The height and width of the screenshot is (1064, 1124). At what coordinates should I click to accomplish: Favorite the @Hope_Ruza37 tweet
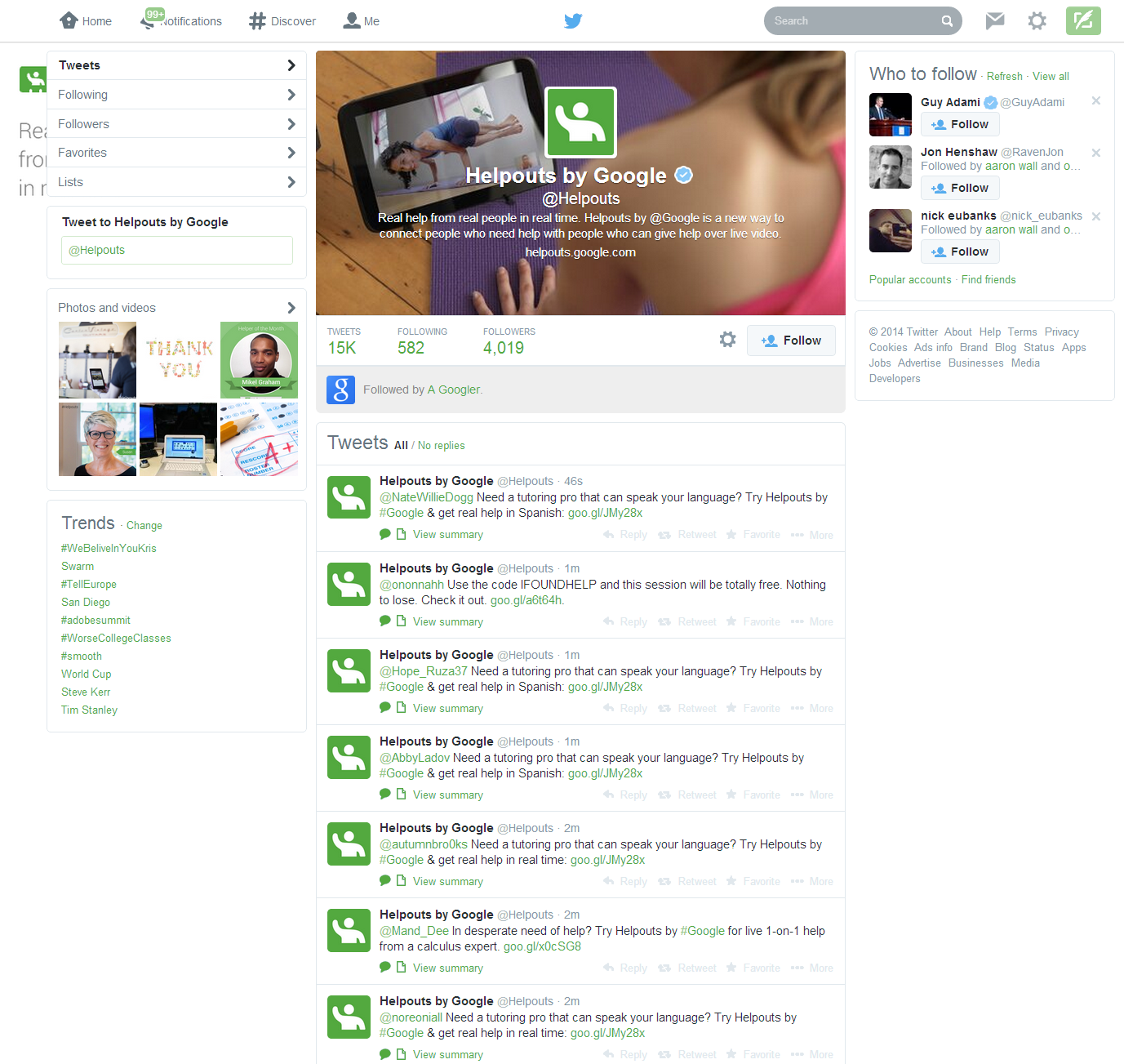[x=753, y=709]
